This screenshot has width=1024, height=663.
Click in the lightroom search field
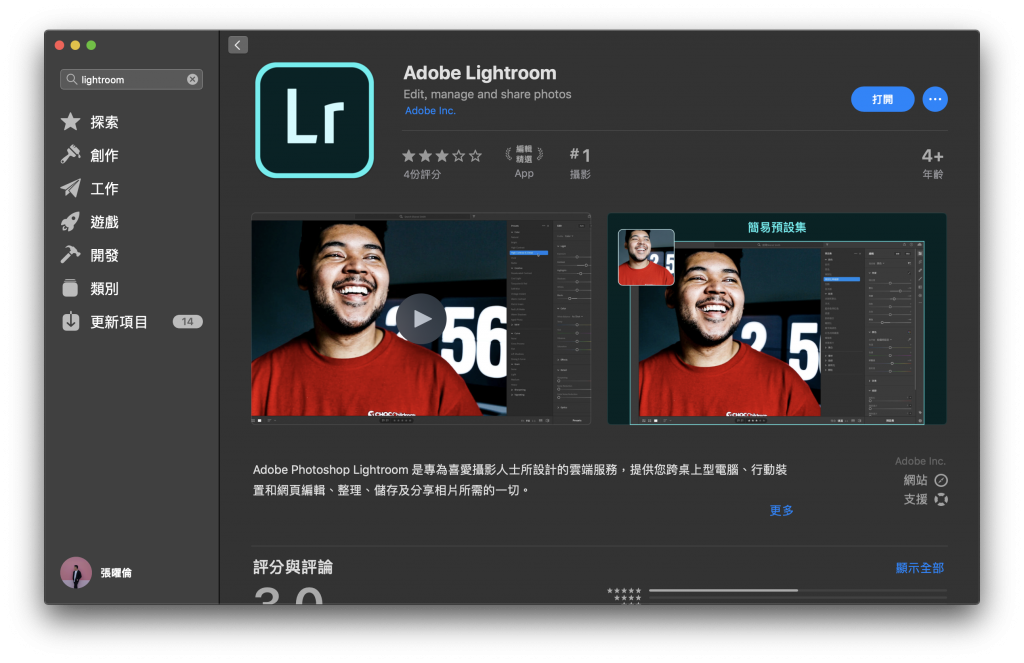[x=131, y=79]
